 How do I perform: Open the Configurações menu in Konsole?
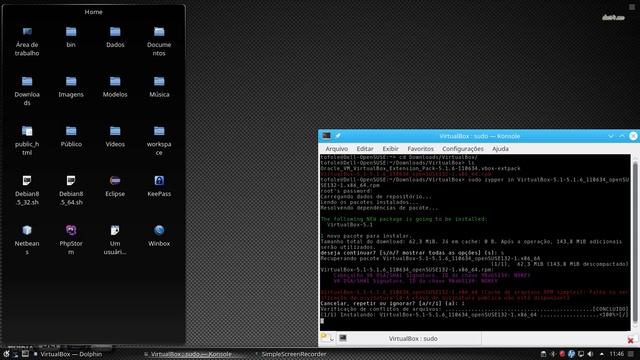463,149
